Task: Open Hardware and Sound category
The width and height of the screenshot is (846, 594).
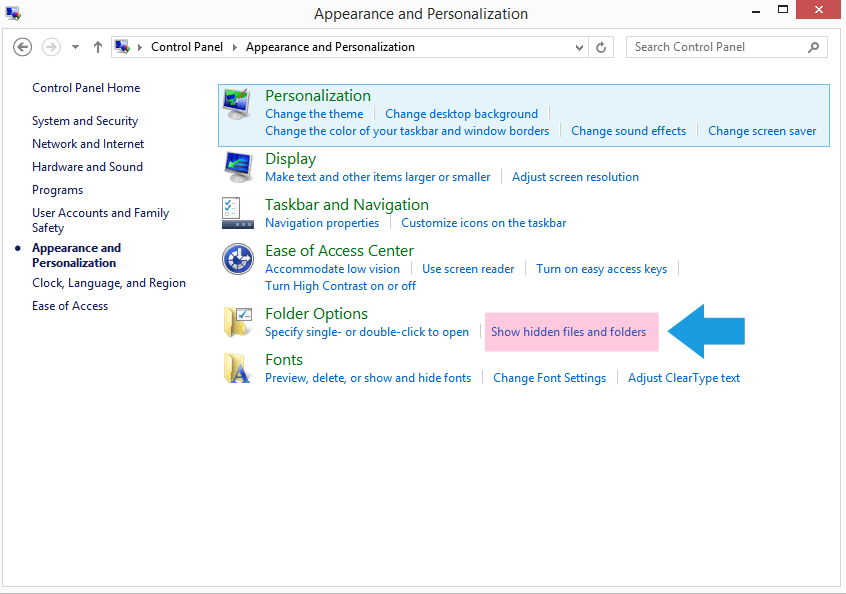Action: coord(87,167)
